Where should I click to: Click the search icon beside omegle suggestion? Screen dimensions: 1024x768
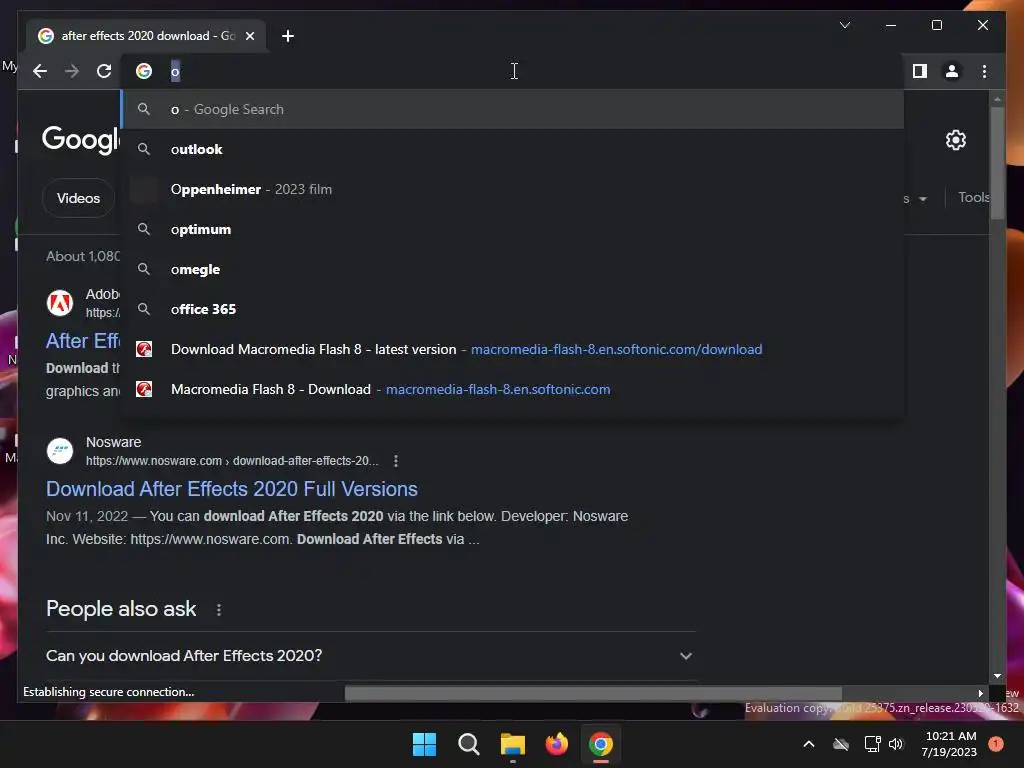click(x=144, y=269)
